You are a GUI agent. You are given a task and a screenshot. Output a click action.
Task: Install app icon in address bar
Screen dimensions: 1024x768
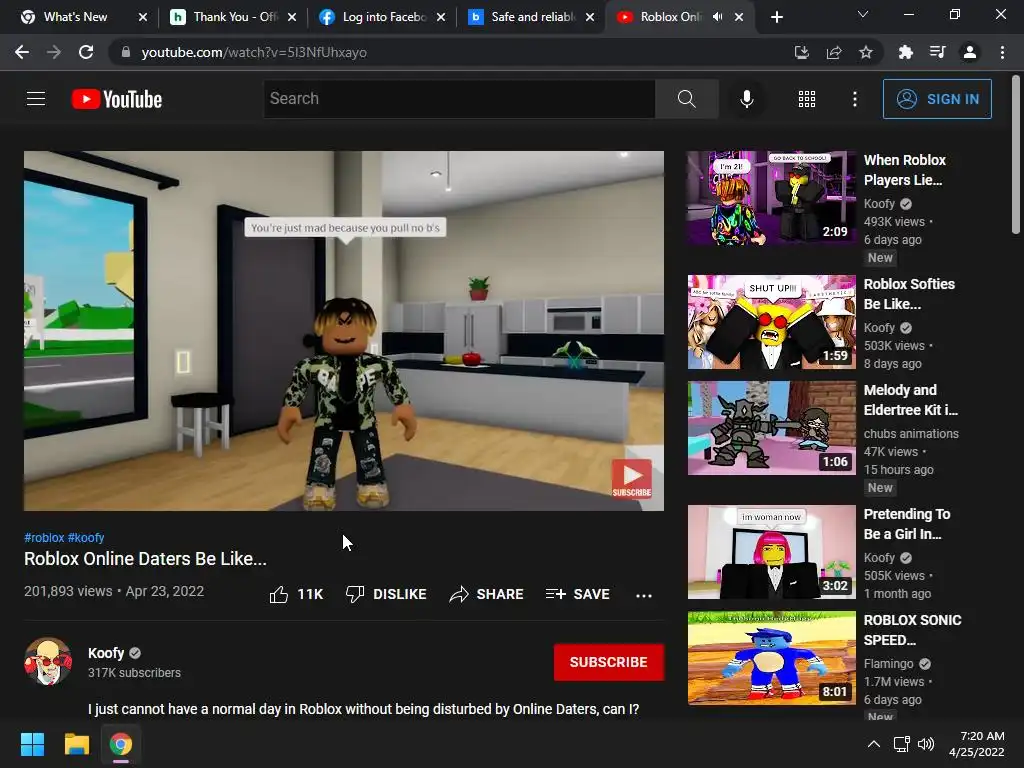click(801, 52)
